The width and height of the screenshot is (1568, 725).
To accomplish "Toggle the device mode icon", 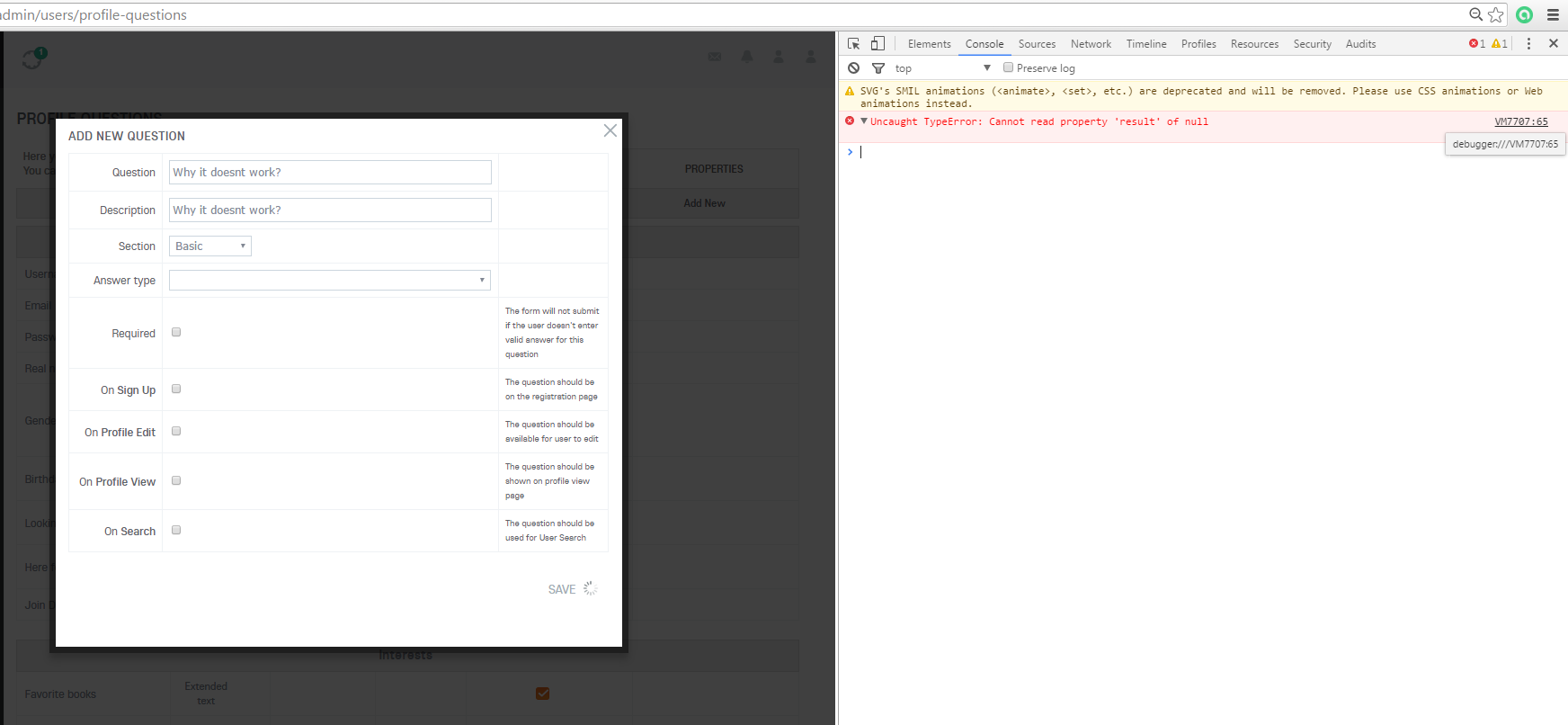I will [878, 43].
